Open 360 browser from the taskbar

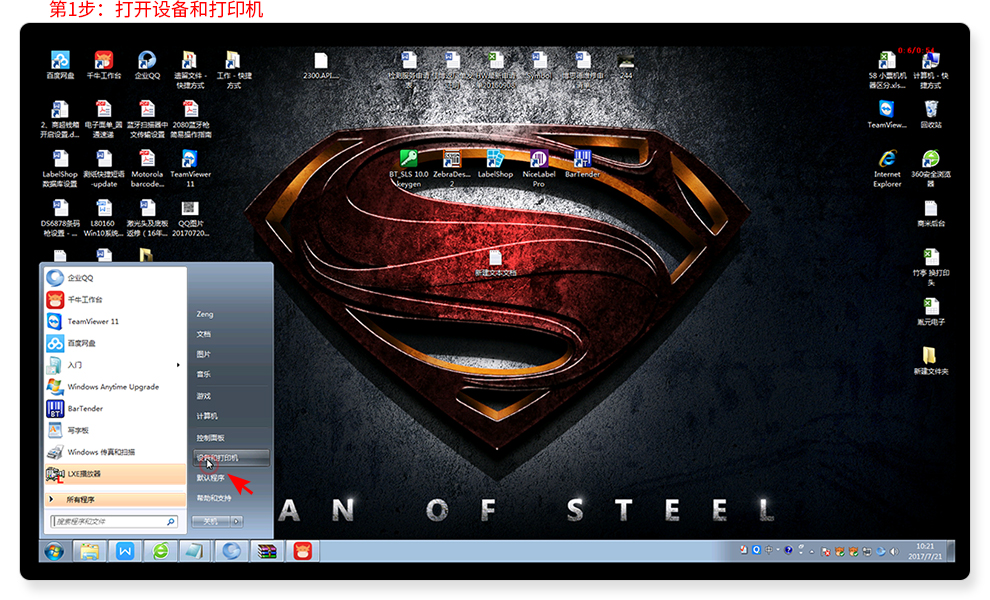[x=160, y=551]
